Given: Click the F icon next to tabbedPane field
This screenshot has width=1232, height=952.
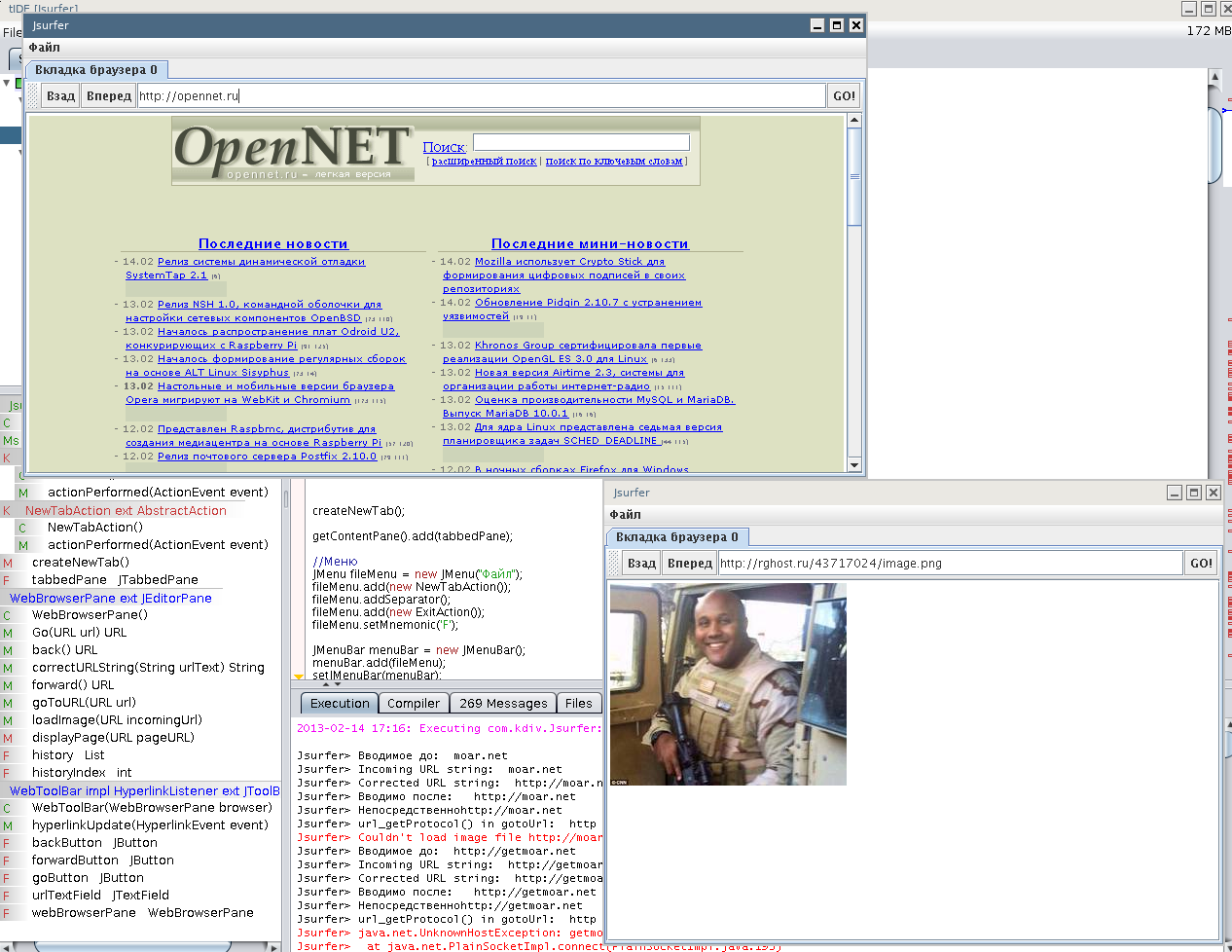Looking at the screenshot, I should (x=7, y=580).
